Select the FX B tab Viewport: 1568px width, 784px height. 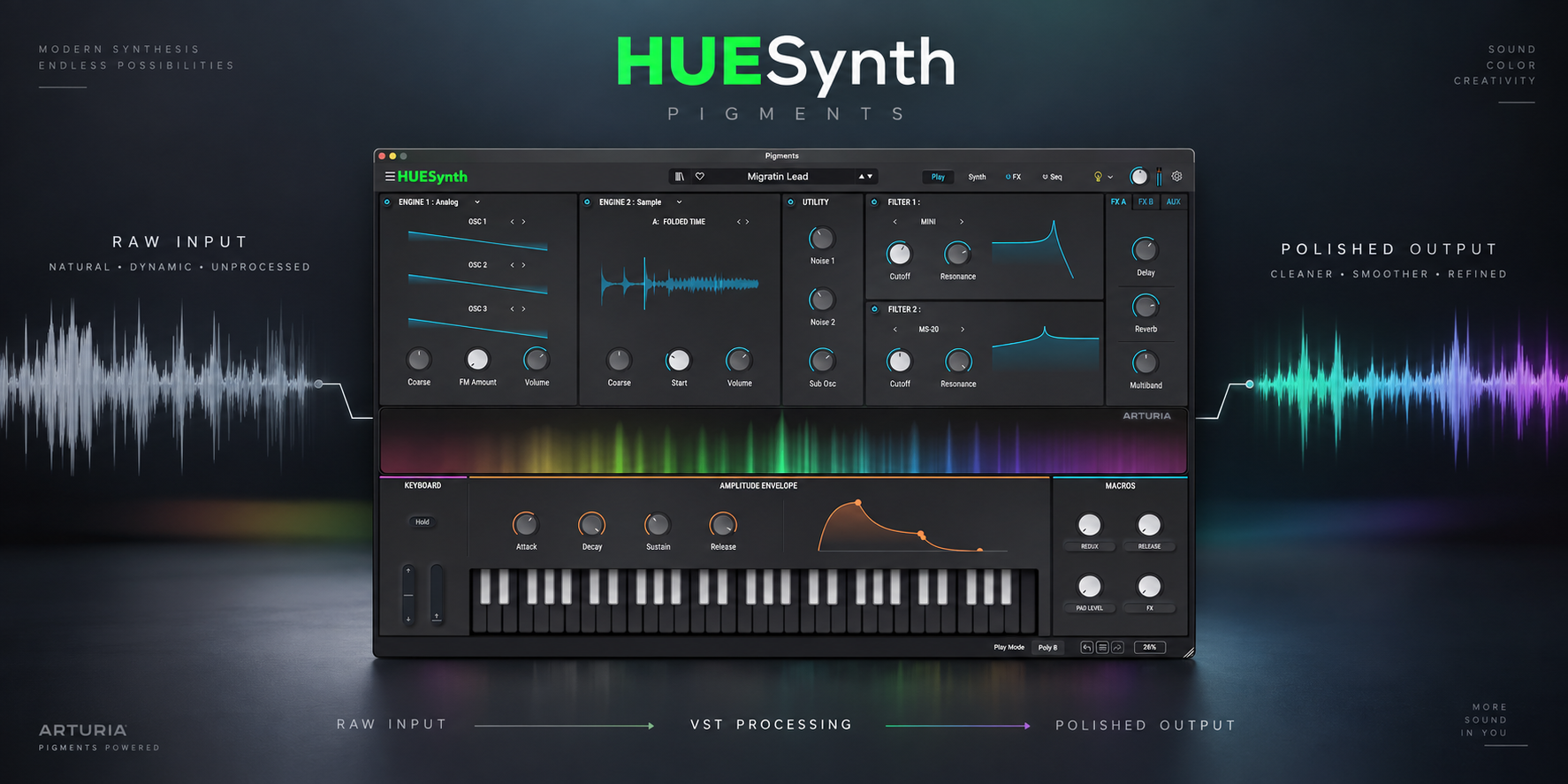pyautogui.click(x=1146, y=202)
